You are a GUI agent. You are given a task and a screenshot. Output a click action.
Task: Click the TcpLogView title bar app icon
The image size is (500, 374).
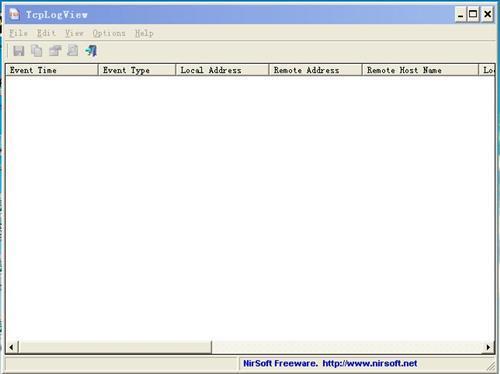[x=14, y=14]
